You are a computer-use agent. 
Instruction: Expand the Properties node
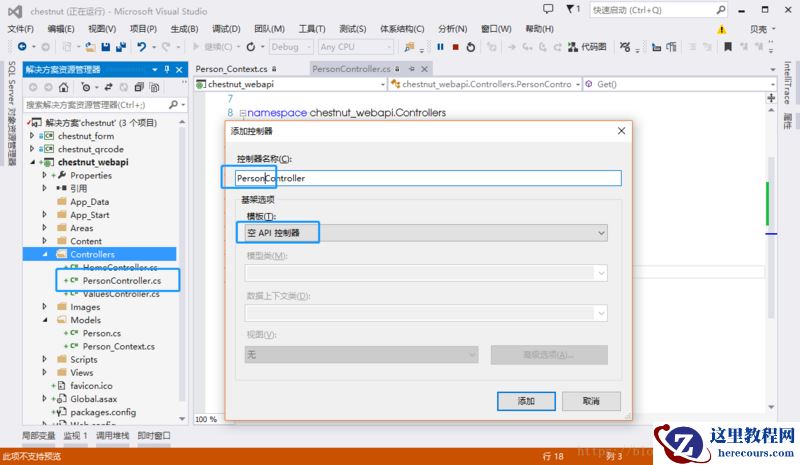(44, 175)
